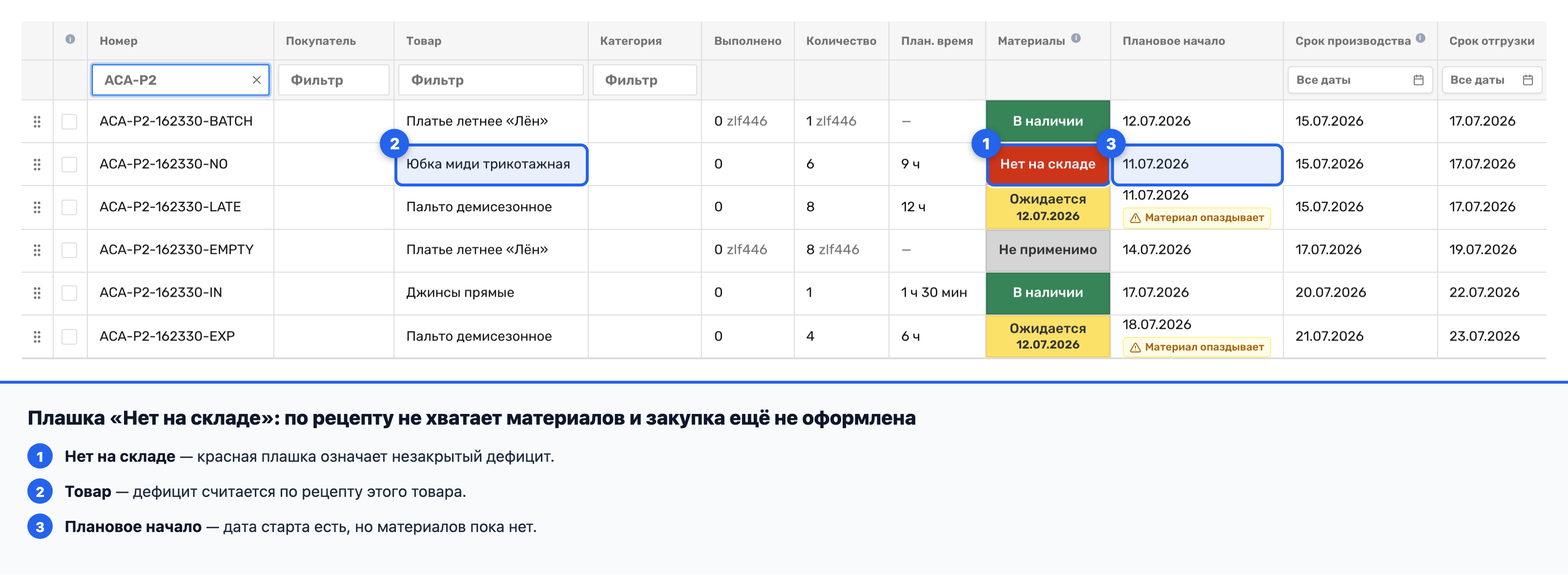
Task: Click the Количество column header
Action: click(841, 41)
